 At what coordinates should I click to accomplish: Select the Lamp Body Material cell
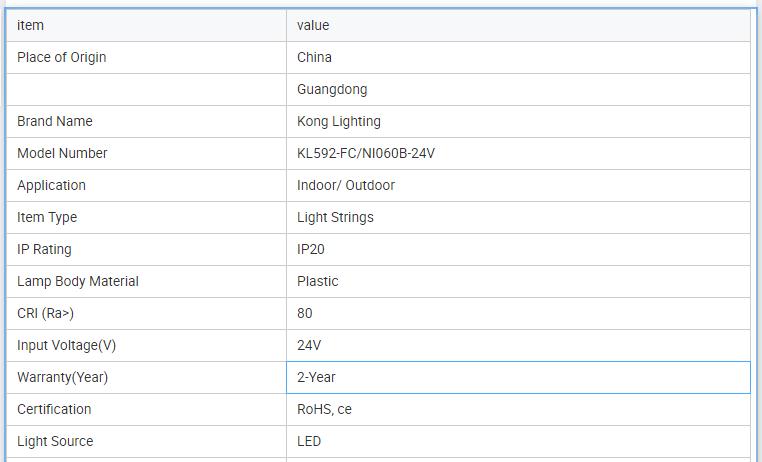pos(78,281)
